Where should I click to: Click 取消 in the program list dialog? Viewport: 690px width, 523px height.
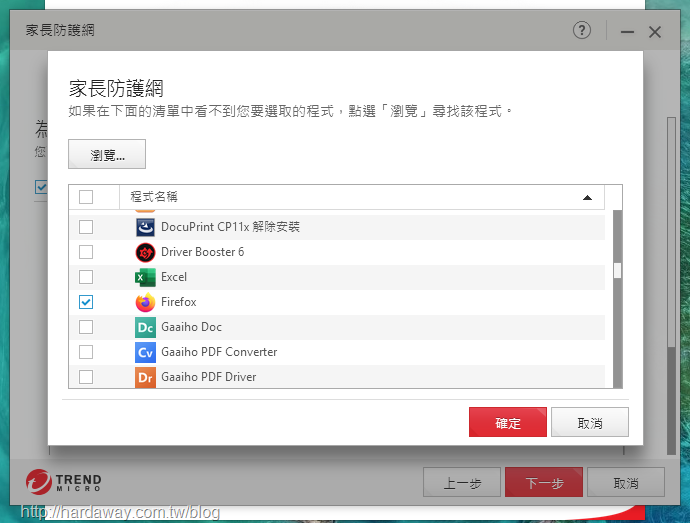590,422
